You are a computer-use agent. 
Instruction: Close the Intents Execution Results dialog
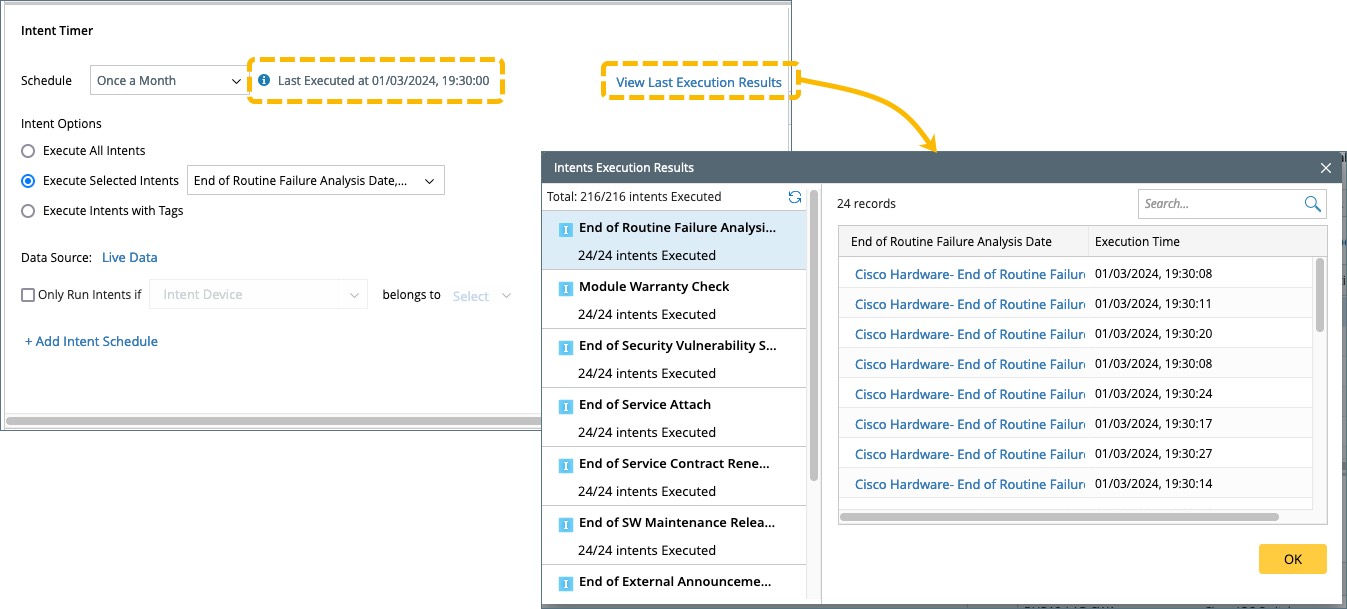(1326, 168)
